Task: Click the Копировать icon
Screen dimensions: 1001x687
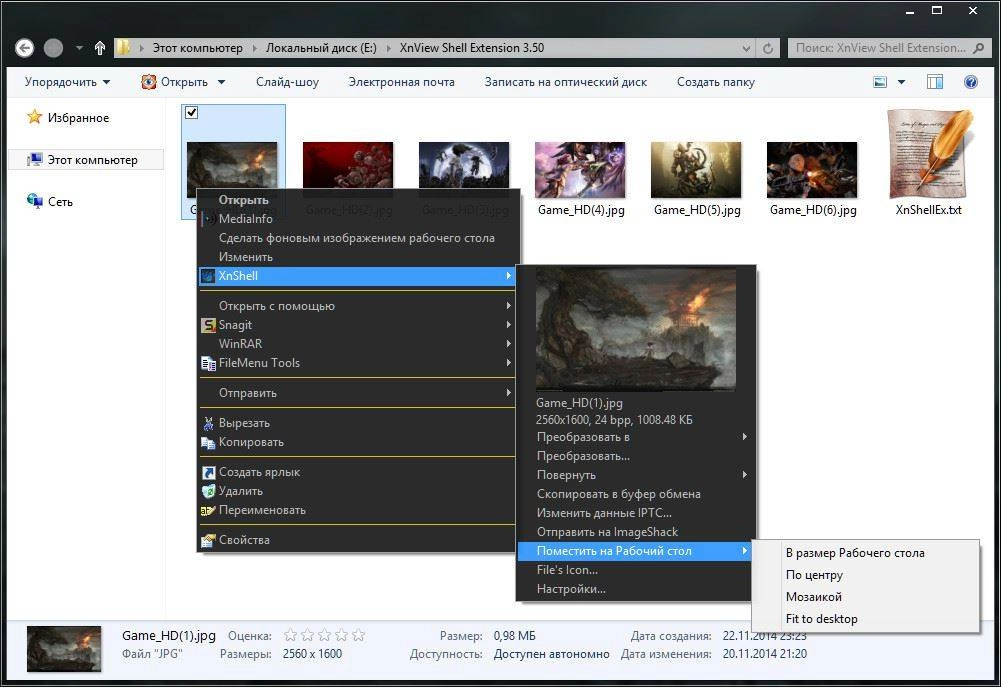Action: (x=208, y=442)
